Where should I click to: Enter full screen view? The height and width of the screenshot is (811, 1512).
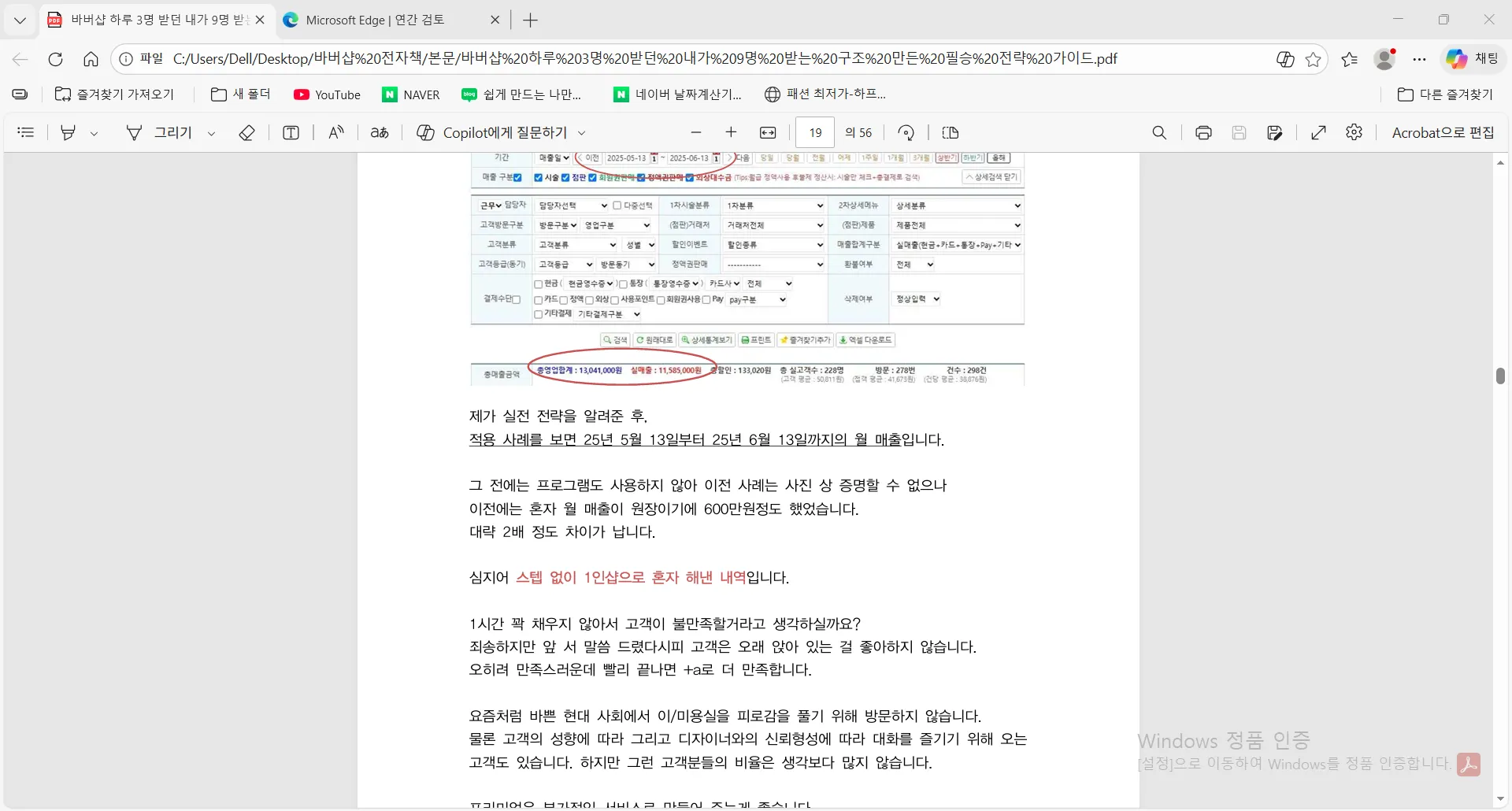pos(1318,132)
